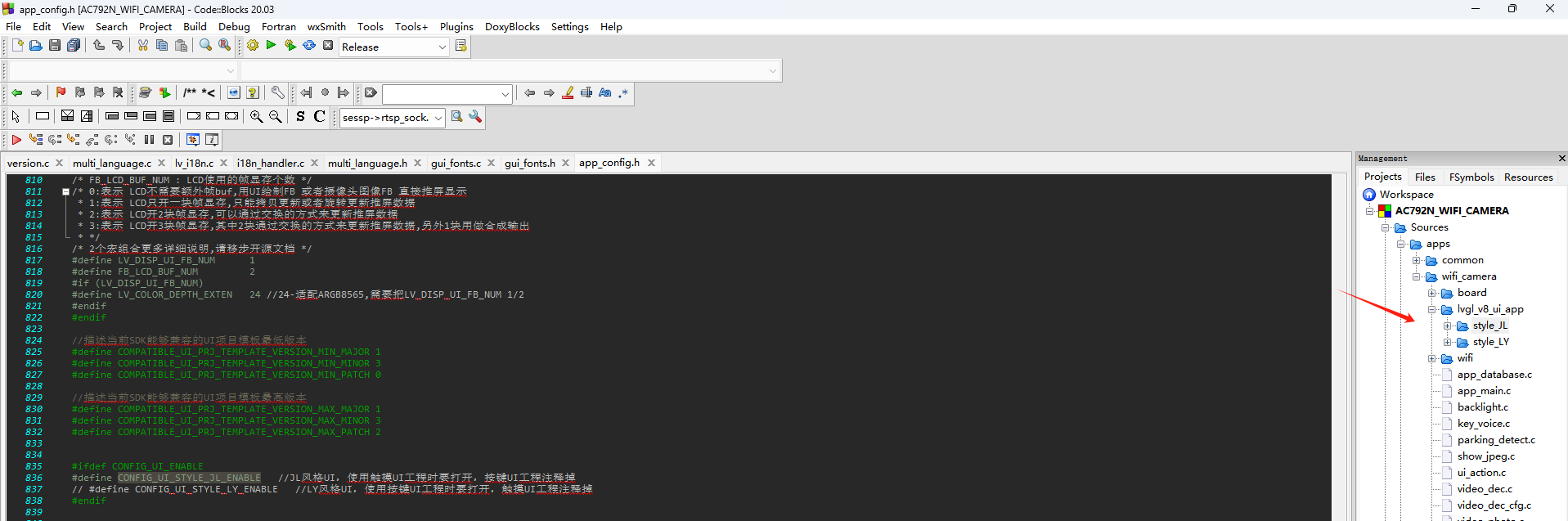This screenshot has height=521, width=1568.
Task: Click the Break debugger pause icon
Action: click(x=149, y=140)
